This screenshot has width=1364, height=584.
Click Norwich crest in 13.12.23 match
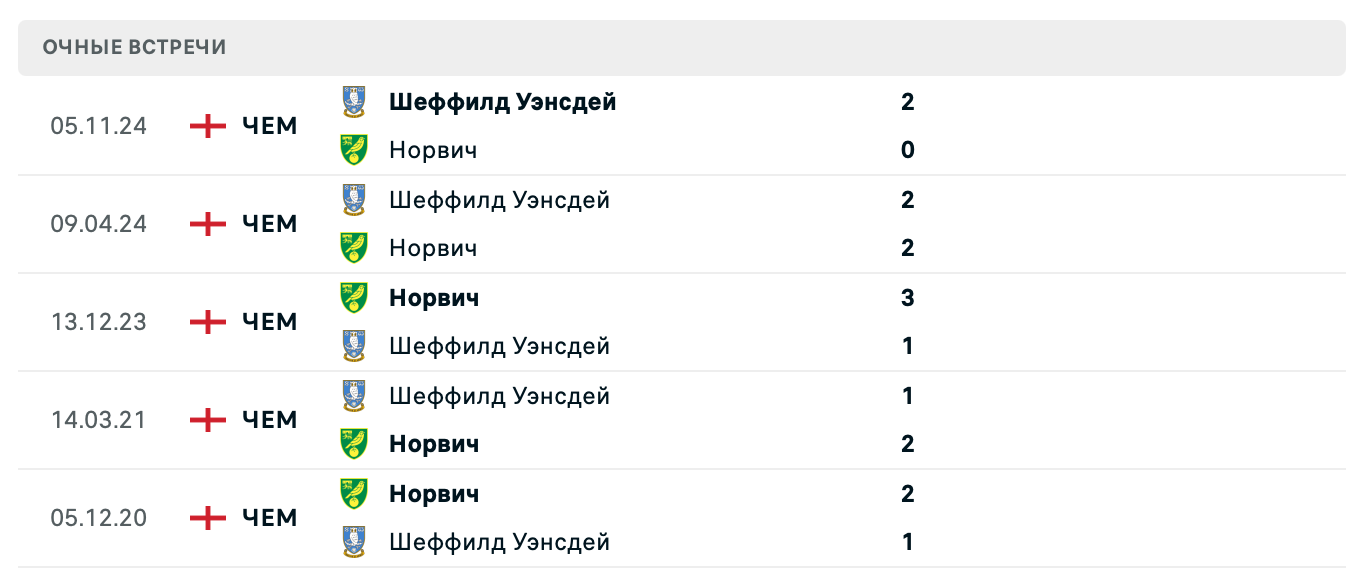coord(353,298)
